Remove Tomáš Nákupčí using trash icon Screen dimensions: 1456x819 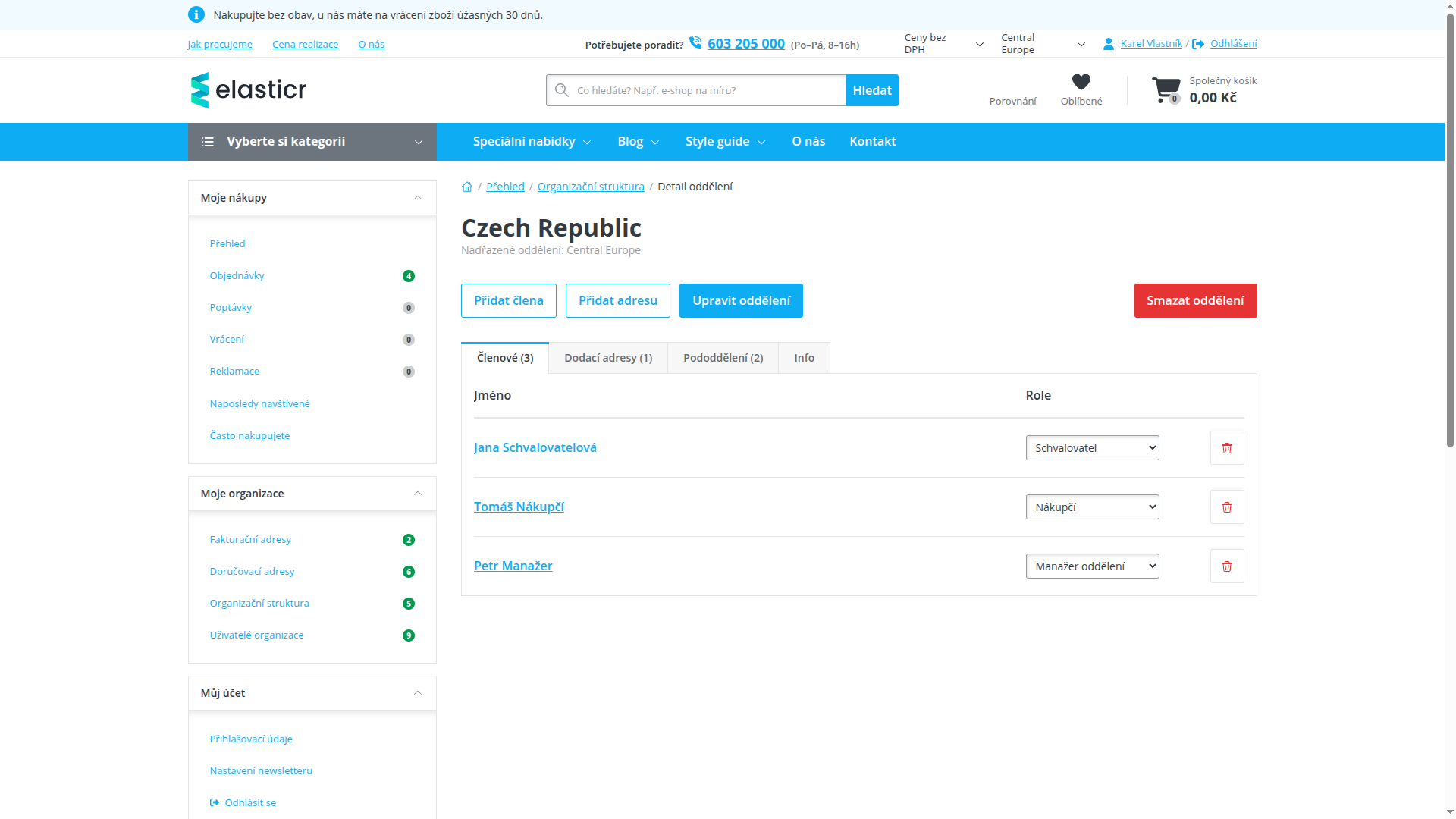1227,507
